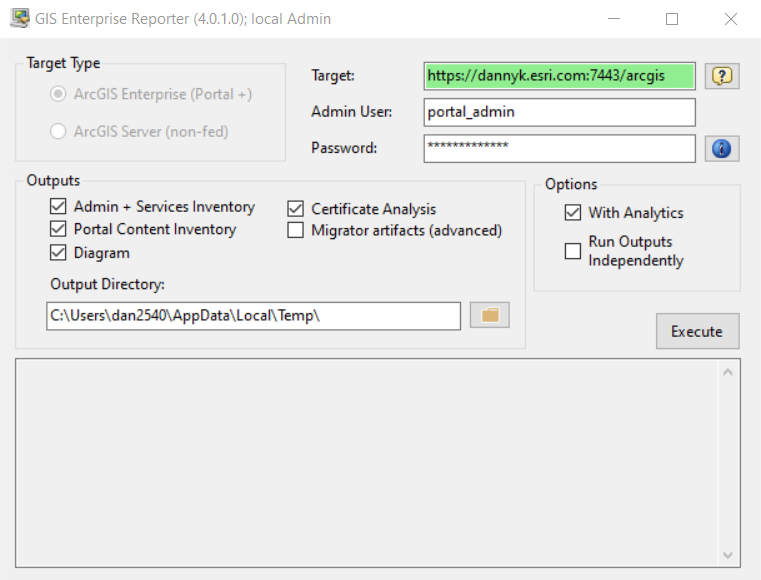Toggle Admin + Services Inventory checkbox

point(58,207)
